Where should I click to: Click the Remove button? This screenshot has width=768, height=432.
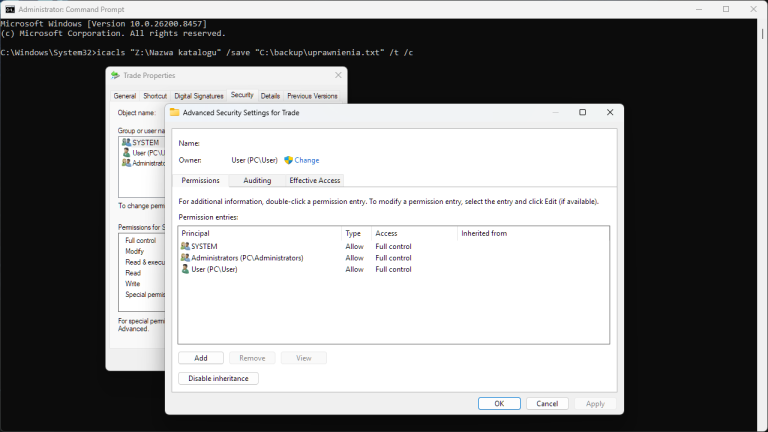[252, 358]
